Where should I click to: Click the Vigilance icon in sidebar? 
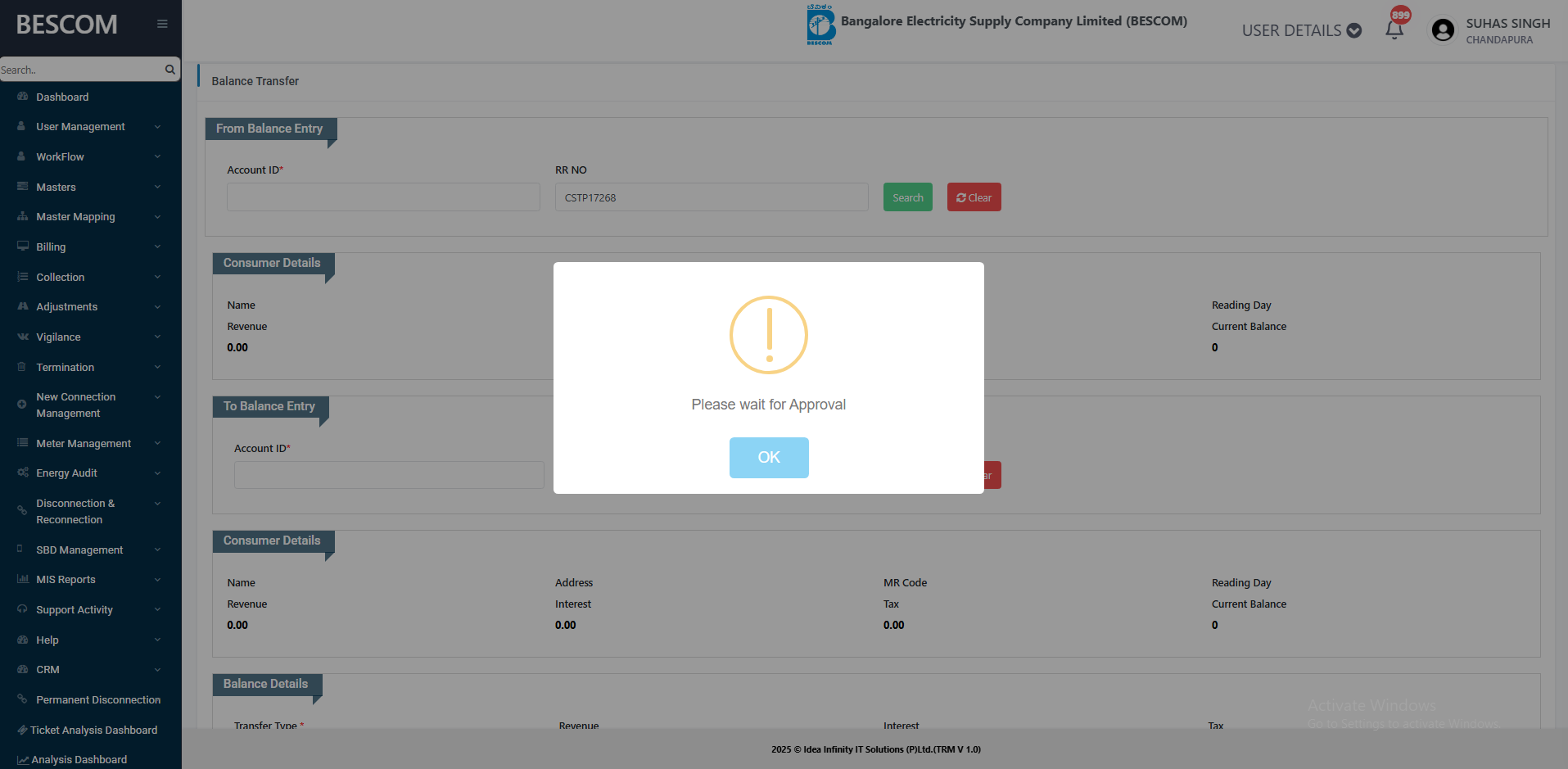(x=22, y=337)
